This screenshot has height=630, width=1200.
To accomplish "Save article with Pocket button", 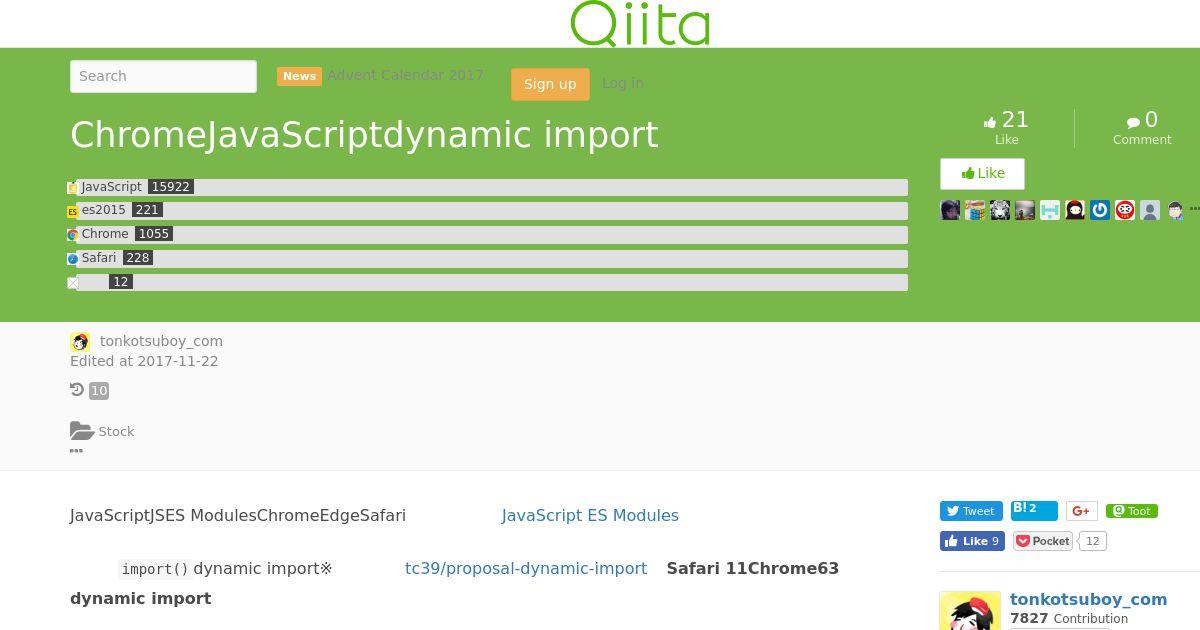I will pyautogui.click(x=1043, y=541).
